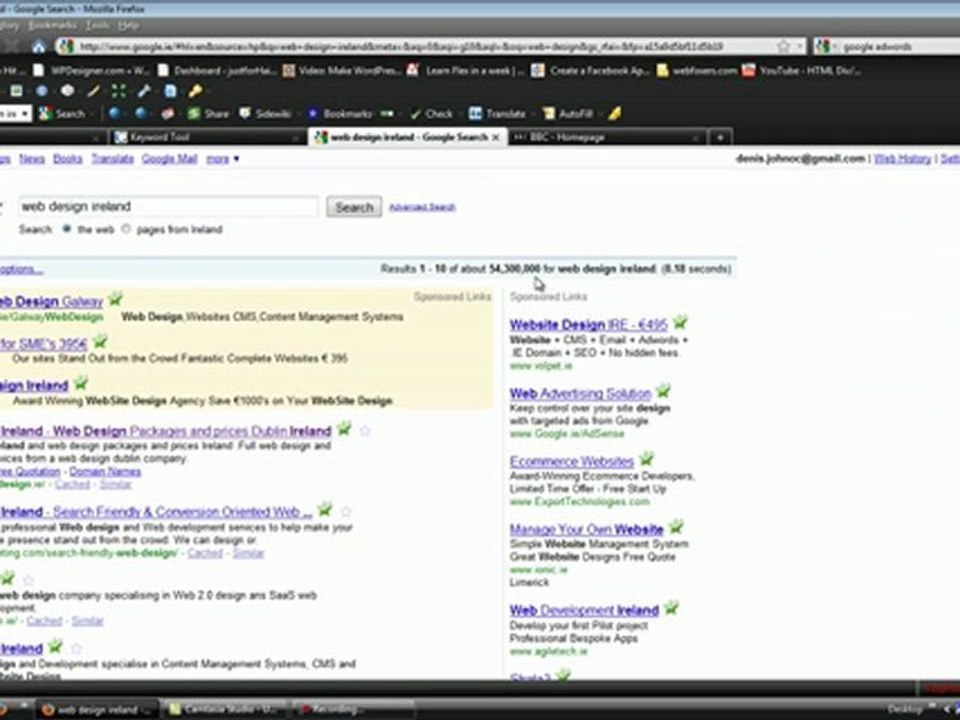Open the Google toolbar search box dropdown

pyautogui.click(x=24, y=114)
